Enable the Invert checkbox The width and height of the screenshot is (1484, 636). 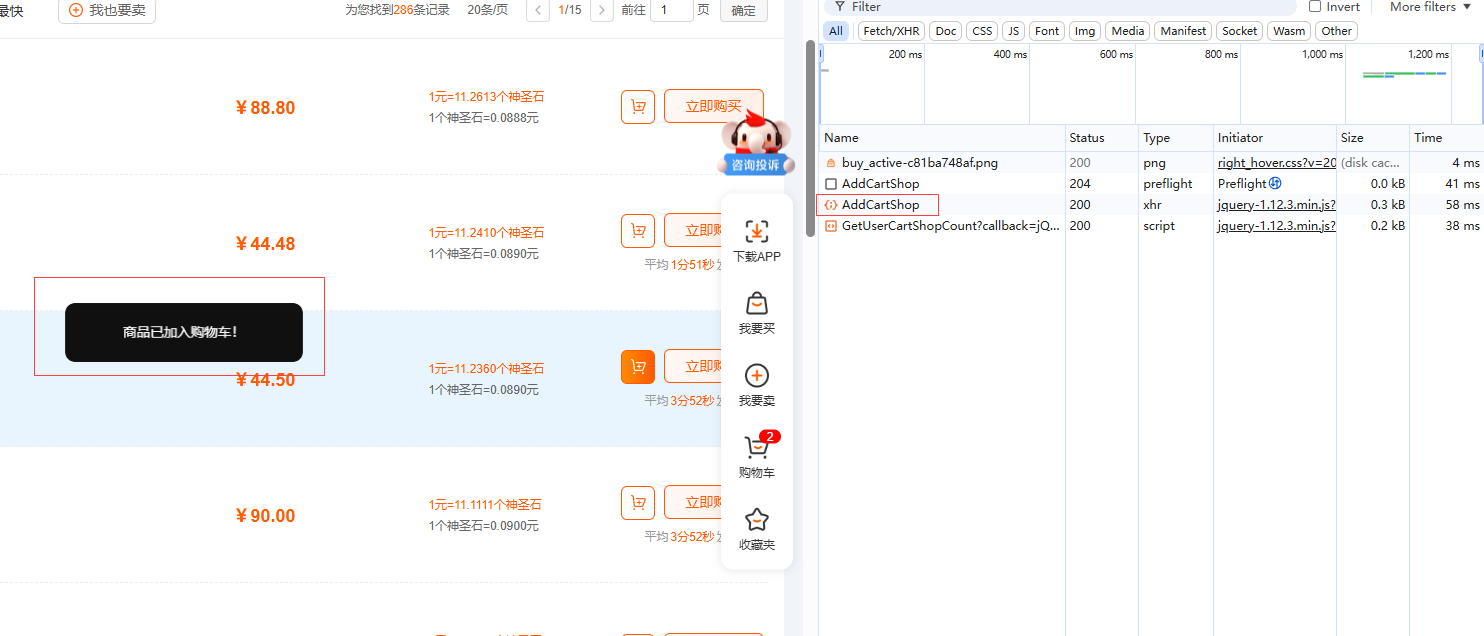pos(1315,7)
